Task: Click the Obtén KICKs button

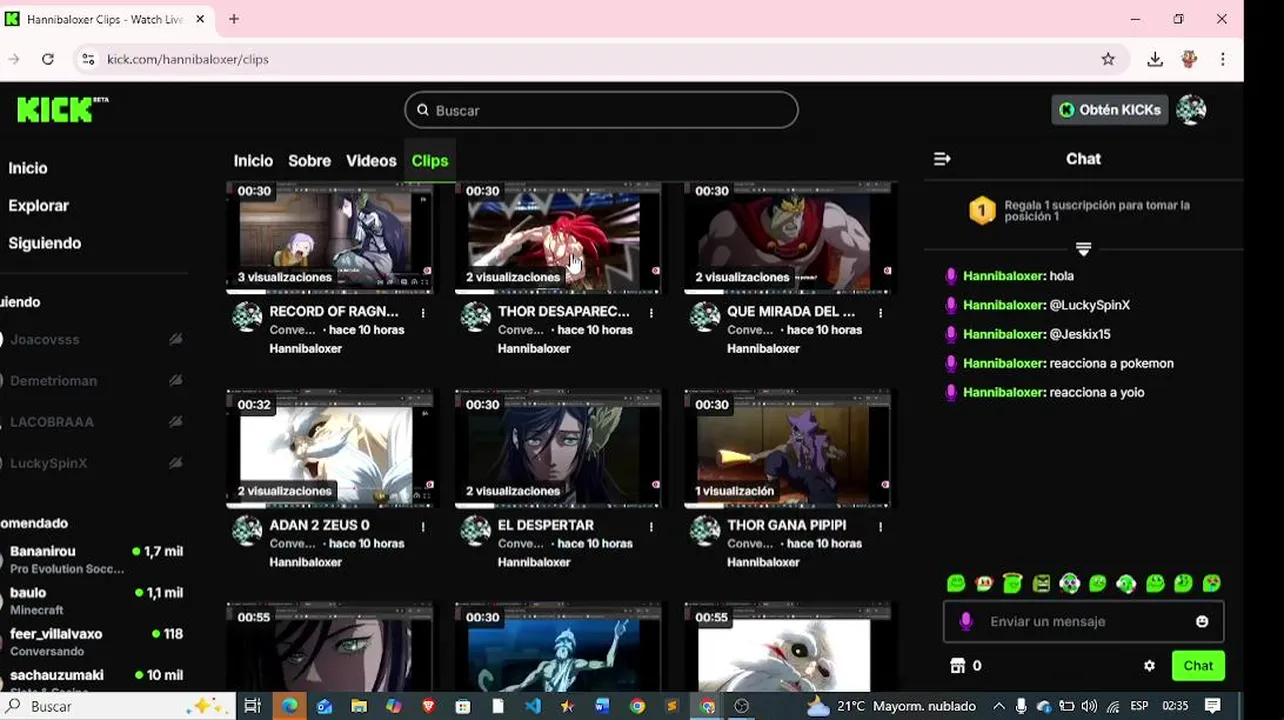Action: 1110,110
